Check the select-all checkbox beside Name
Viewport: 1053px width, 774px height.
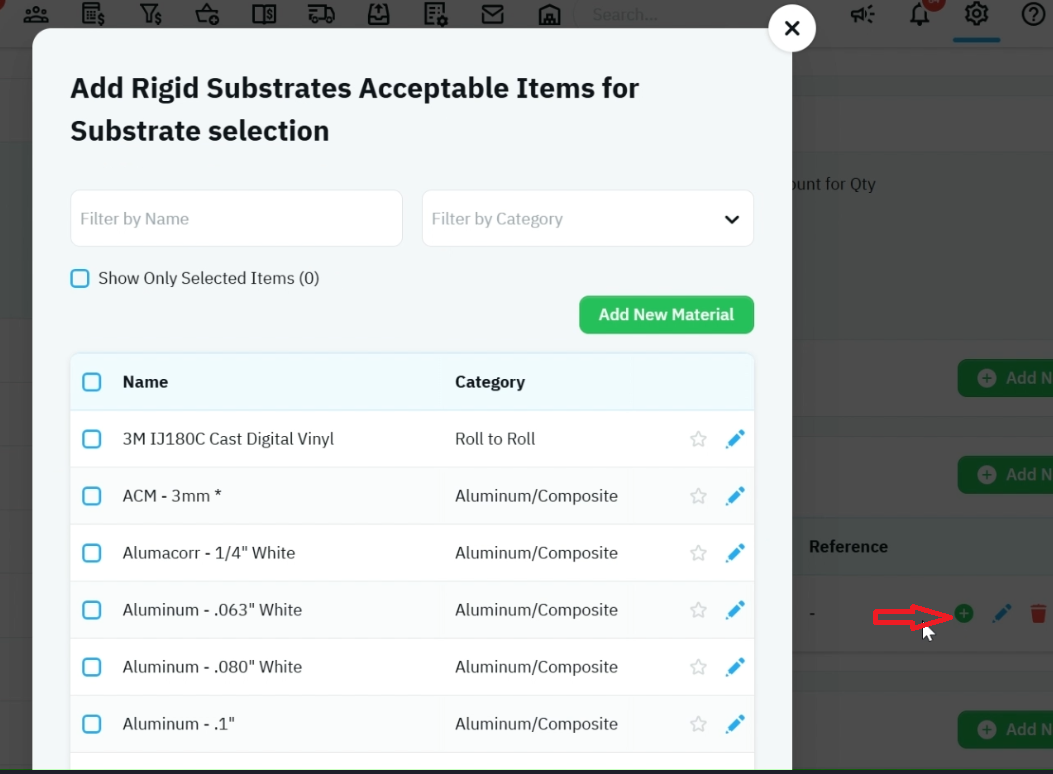coord(92,382)
